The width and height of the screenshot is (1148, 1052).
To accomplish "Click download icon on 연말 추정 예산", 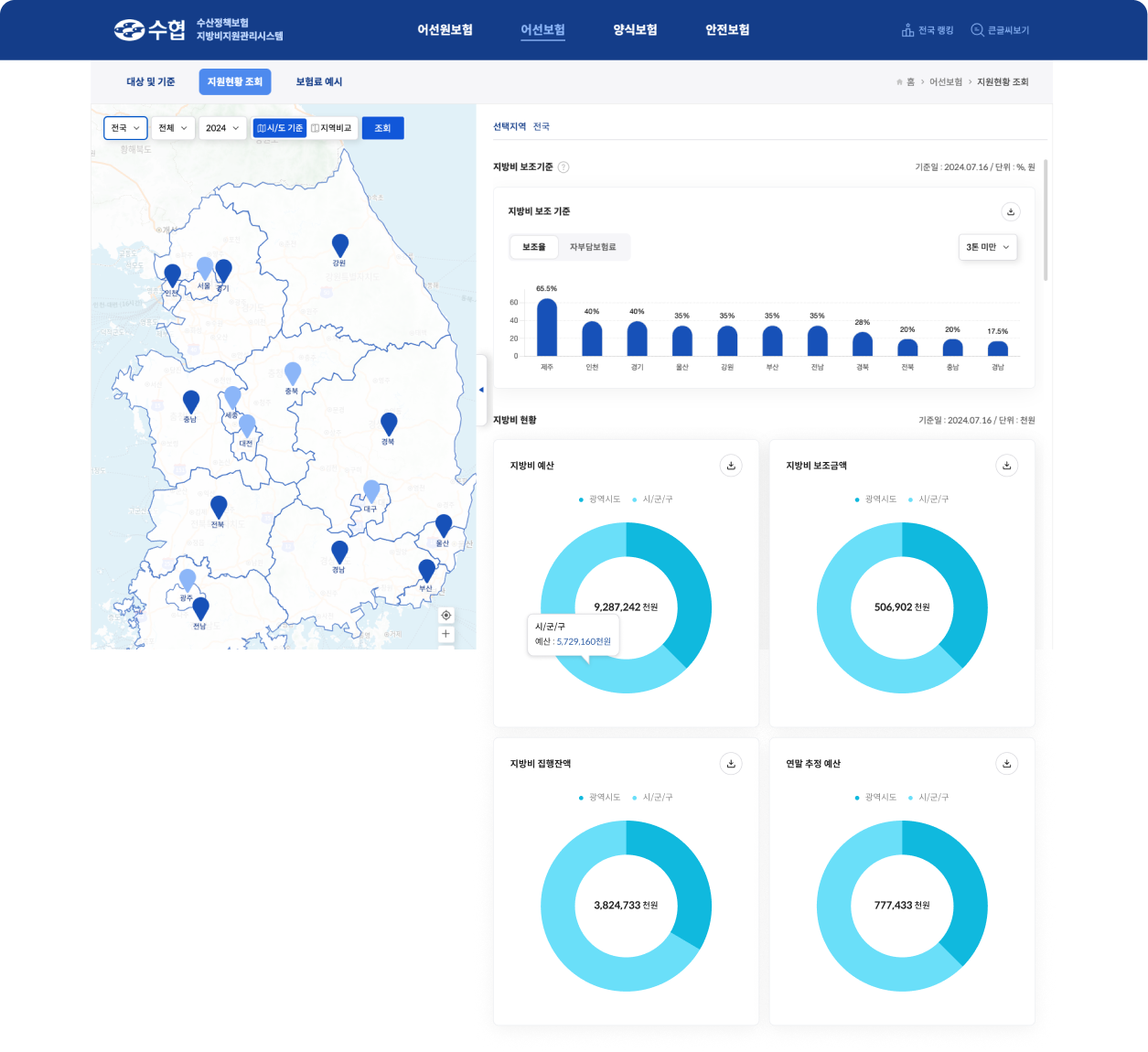I will 1006,764.
